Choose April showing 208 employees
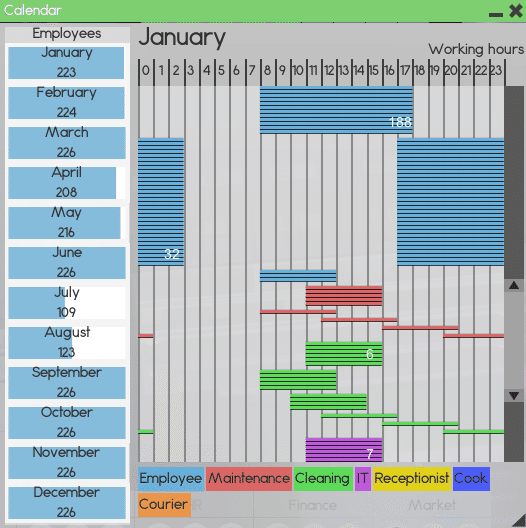526x528 pixels. tap(66, 183)
